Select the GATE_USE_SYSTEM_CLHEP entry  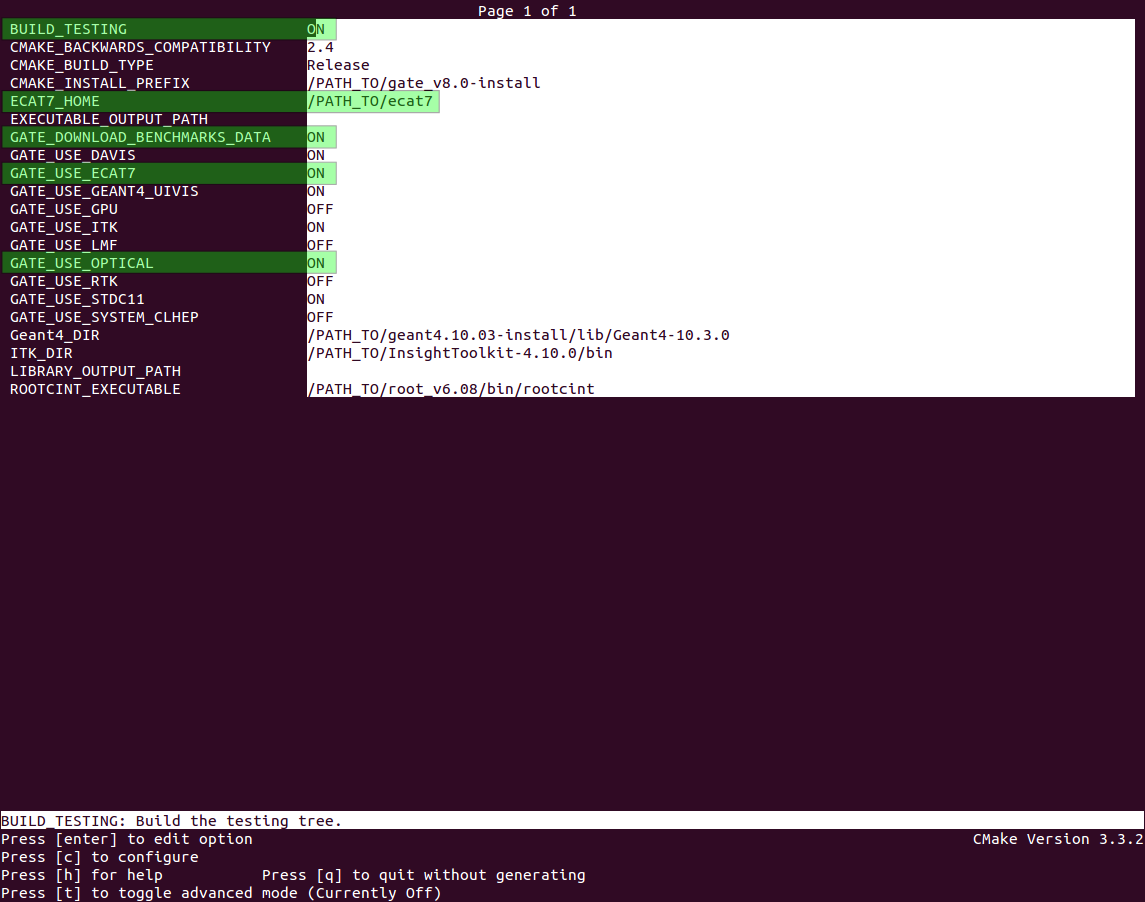click(x=104, y=317)
